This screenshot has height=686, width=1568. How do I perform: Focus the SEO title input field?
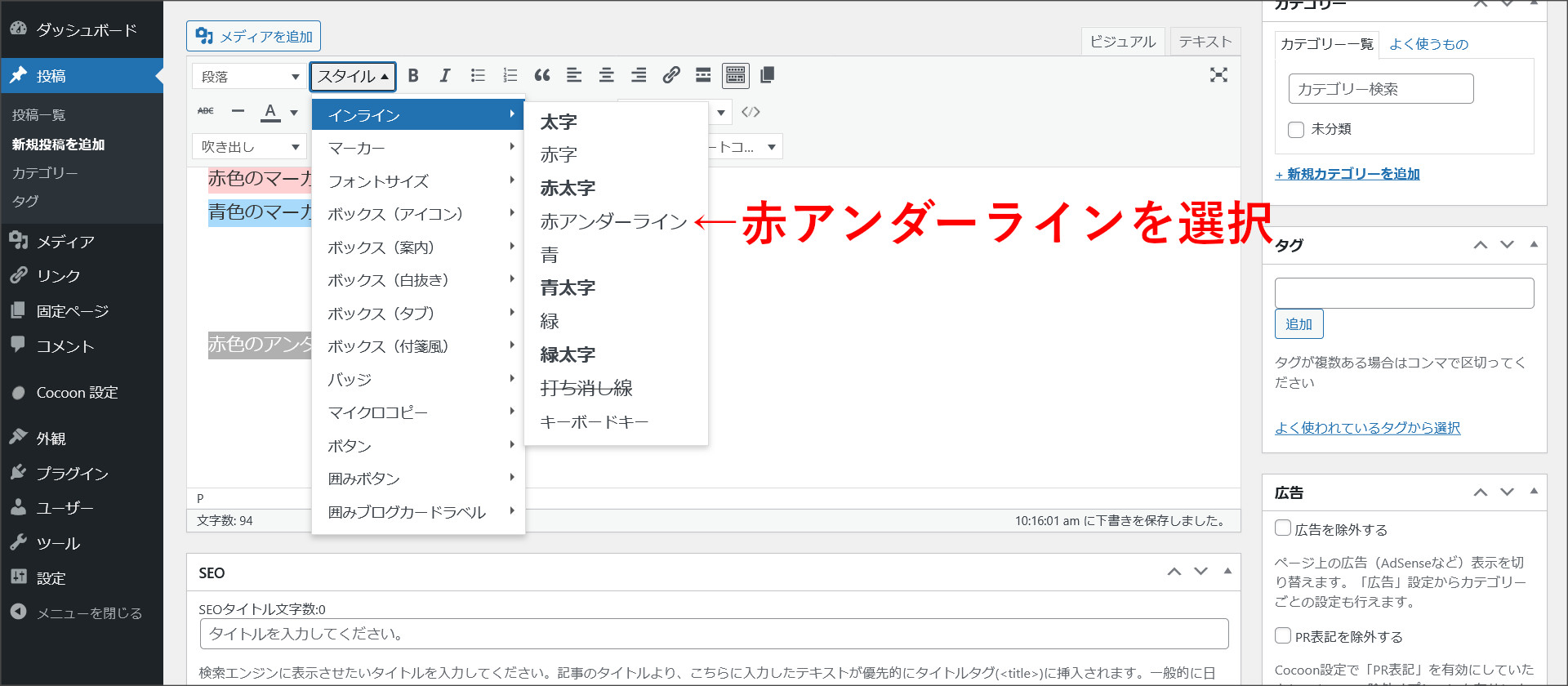[714, 634]
